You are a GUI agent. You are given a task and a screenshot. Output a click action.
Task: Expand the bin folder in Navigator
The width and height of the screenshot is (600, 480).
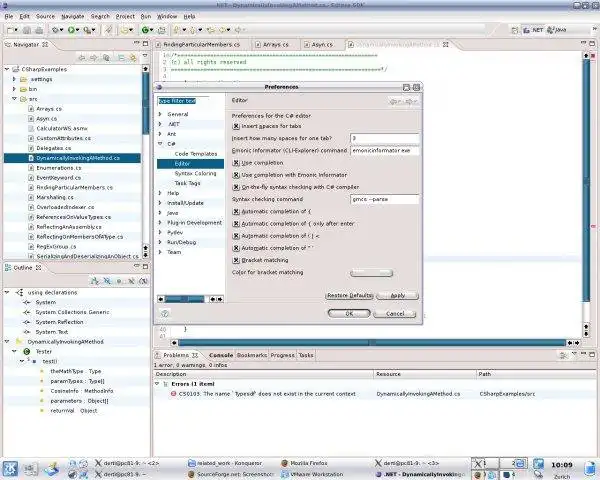(14, 89)
